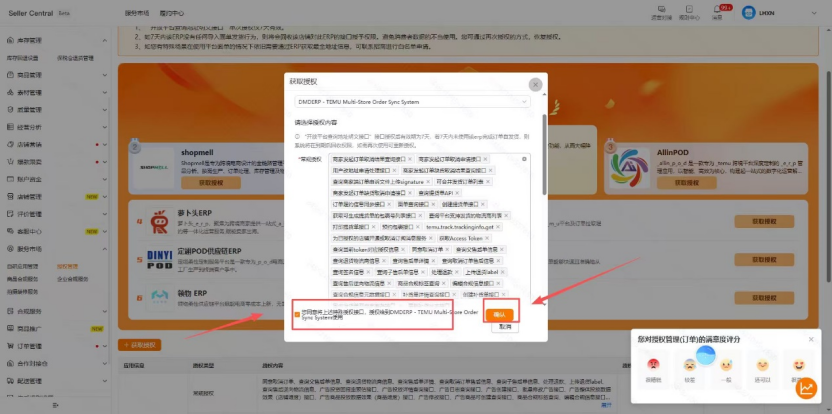Click the 配送管理 truck icon in sidebar
Viewport: 832px width, 414px height.
(10, 381)
